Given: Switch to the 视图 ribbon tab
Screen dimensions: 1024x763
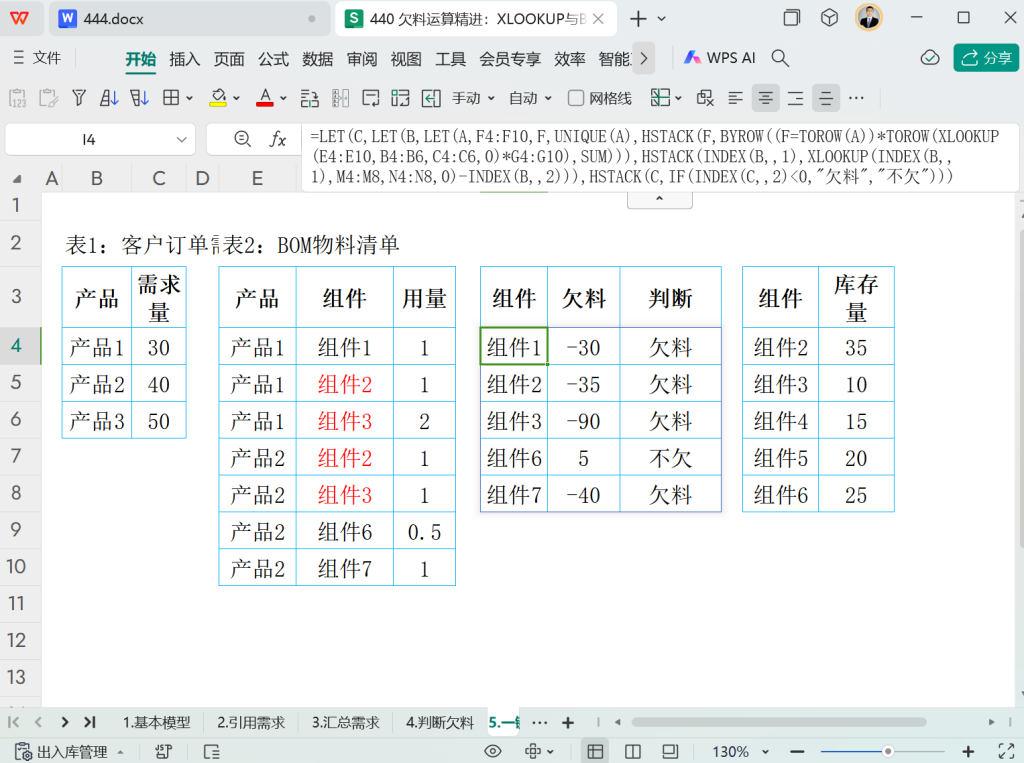Looking at the screenshot, I should click(406, 59).
